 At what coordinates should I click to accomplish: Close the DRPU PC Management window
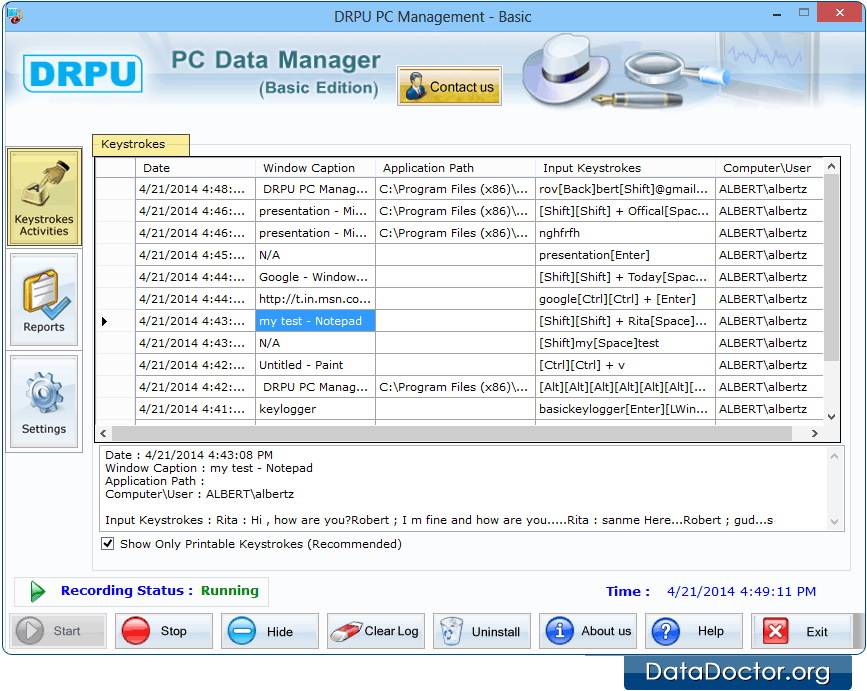point(839,13)
